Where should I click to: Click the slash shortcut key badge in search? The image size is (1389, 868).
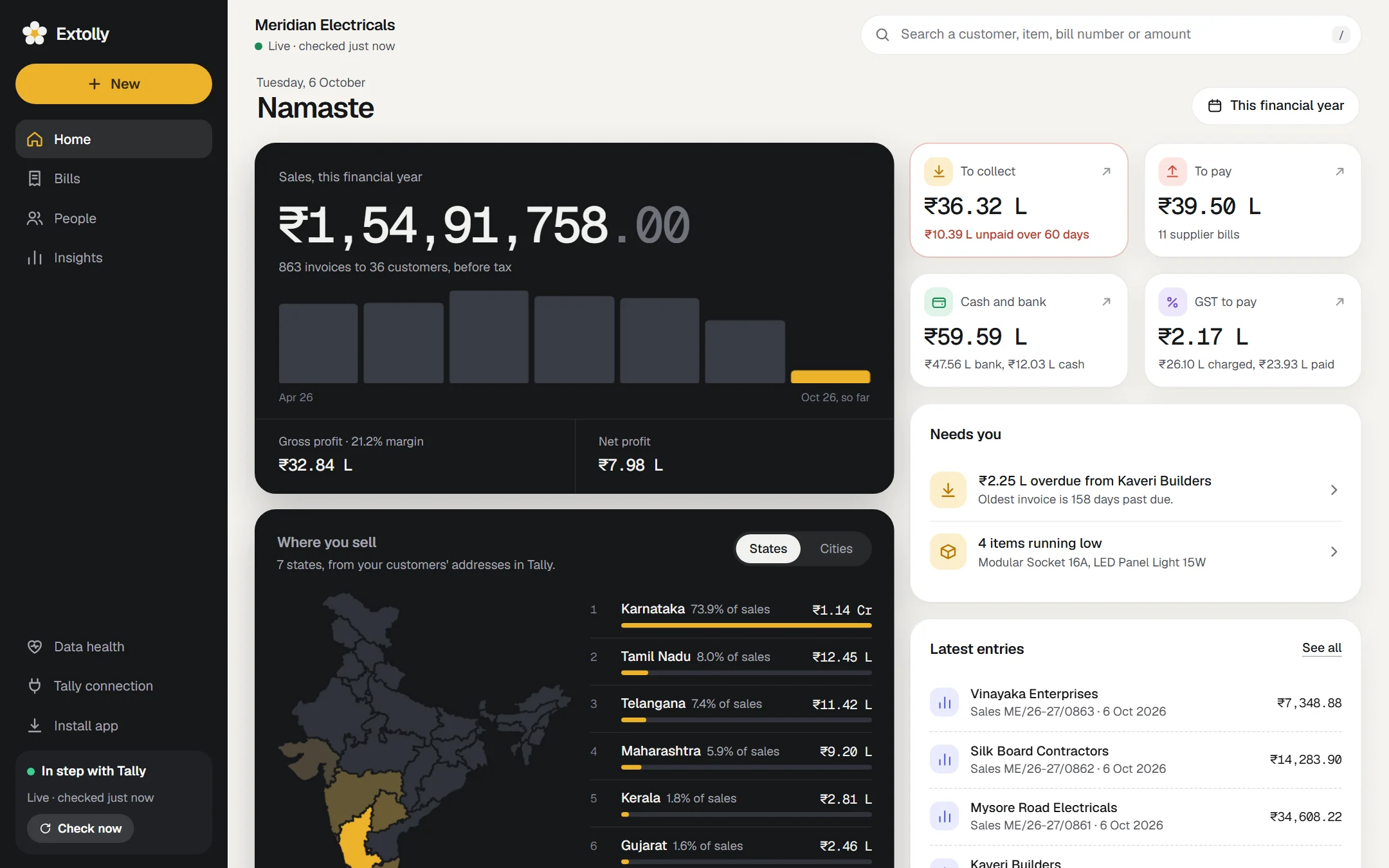point(1341,35)
